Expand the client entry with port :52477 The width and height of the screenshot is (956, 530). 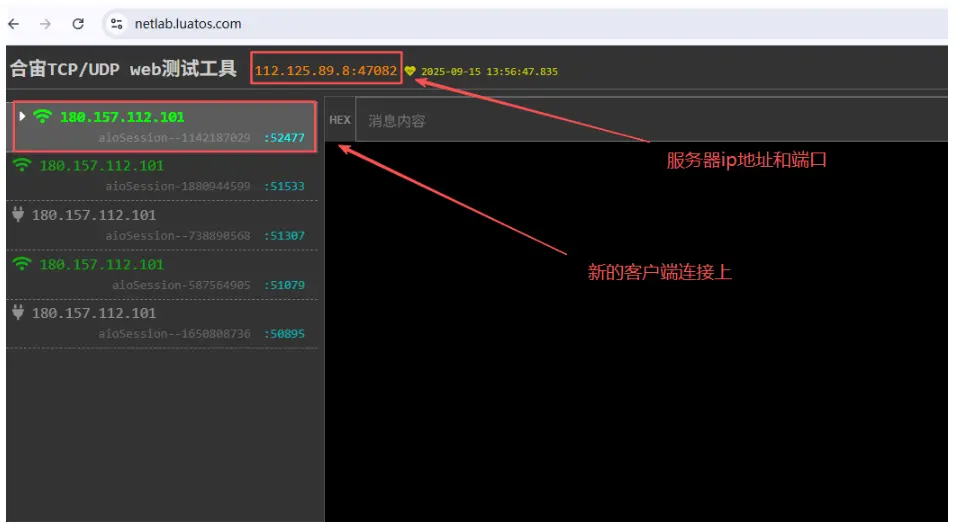(x=22, y=116)
